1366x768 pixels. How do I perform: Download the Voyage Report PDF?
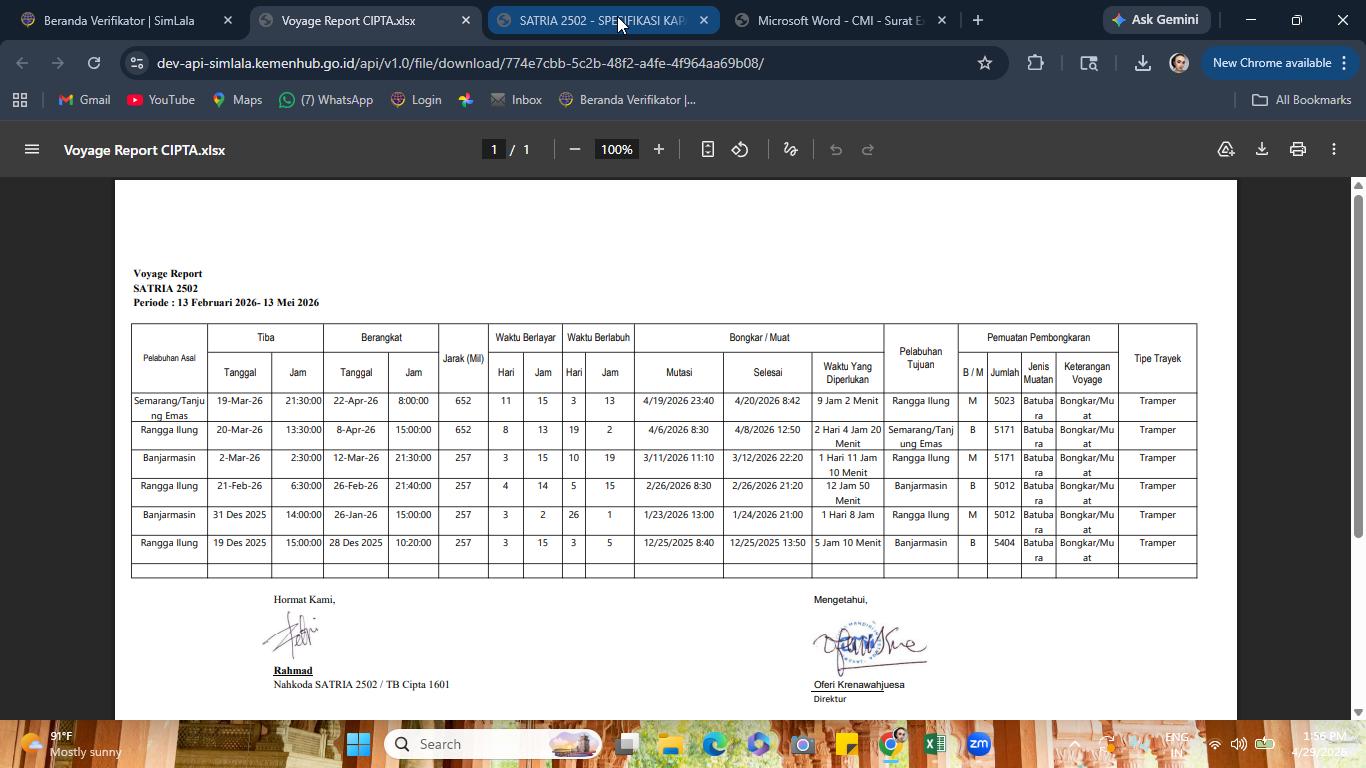[1262, 149]
